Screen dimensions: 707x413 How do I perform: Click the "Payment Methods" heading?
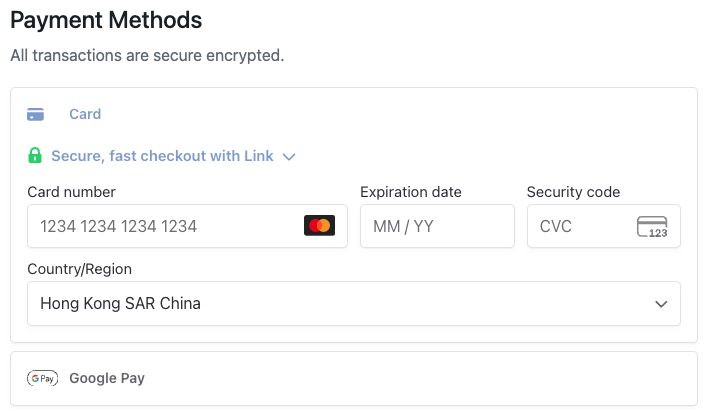click(x=106, y=19)
